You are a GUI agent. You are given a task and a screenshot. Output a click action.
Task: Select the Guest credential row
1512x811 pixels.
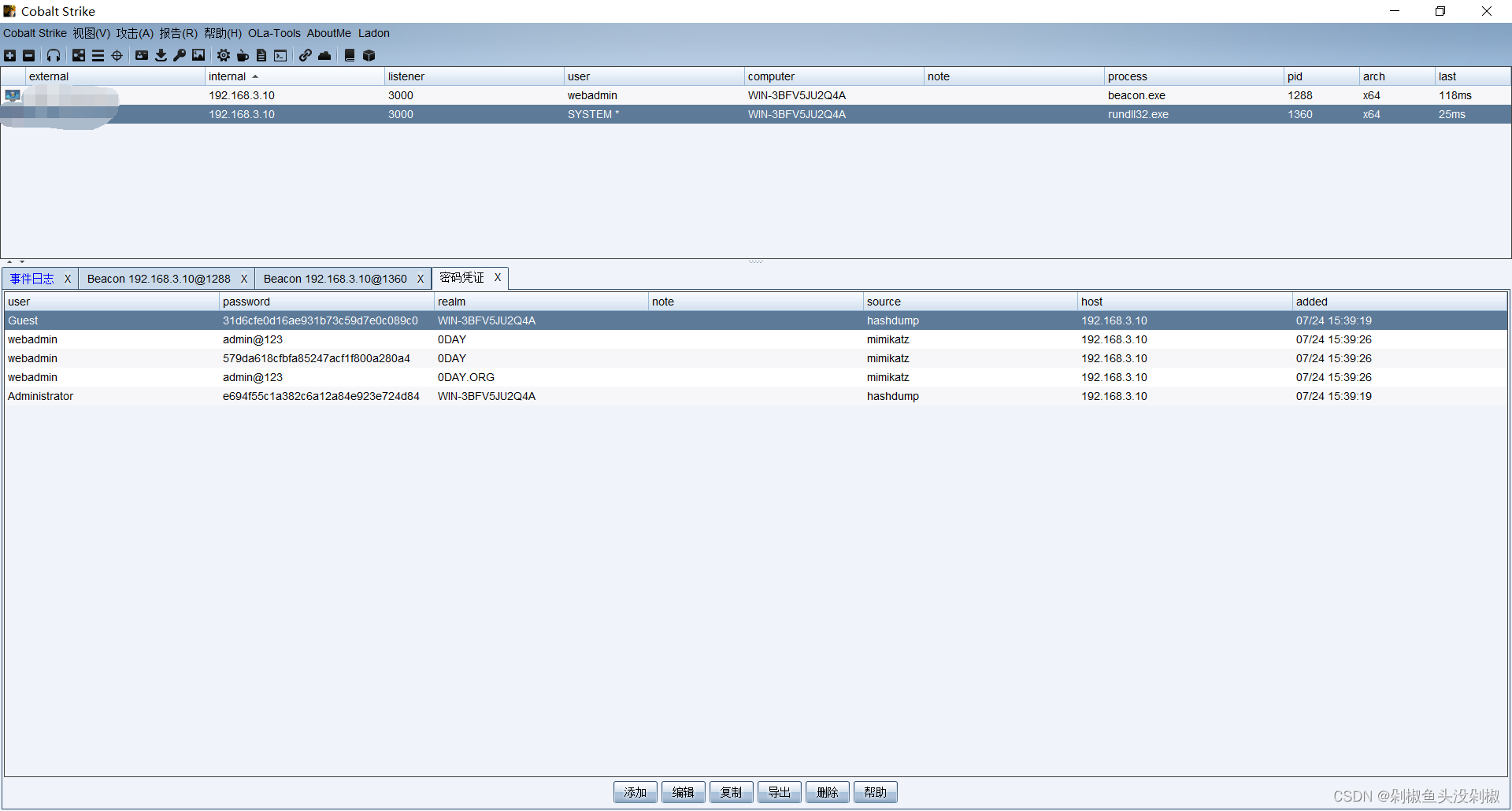pos(756,320)
